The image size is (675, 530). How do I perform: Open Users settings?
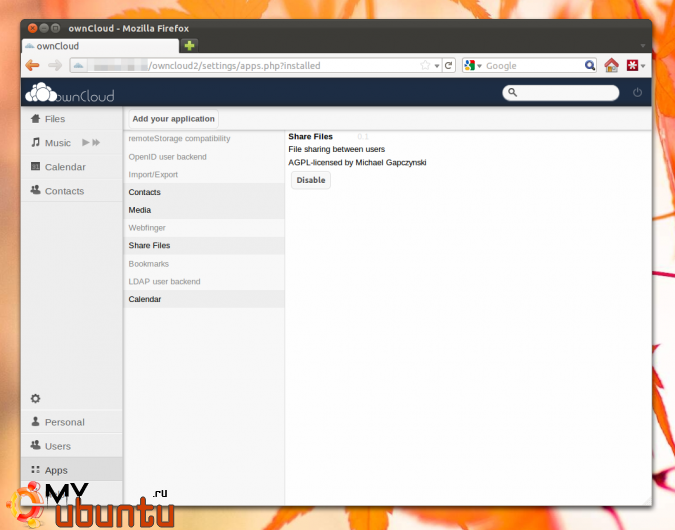pos(71,446)
